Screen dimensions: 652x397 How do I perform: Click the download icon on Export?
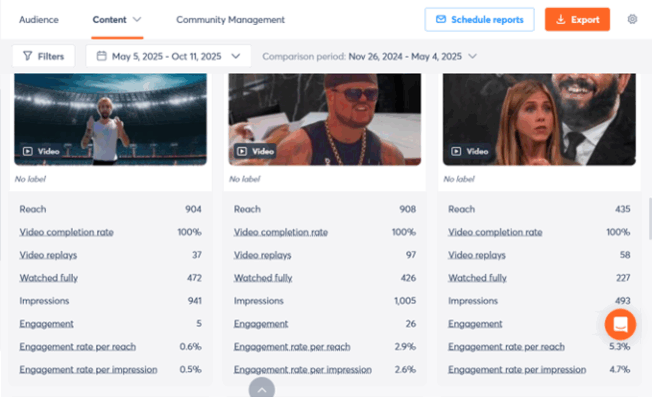pos(561,19)
